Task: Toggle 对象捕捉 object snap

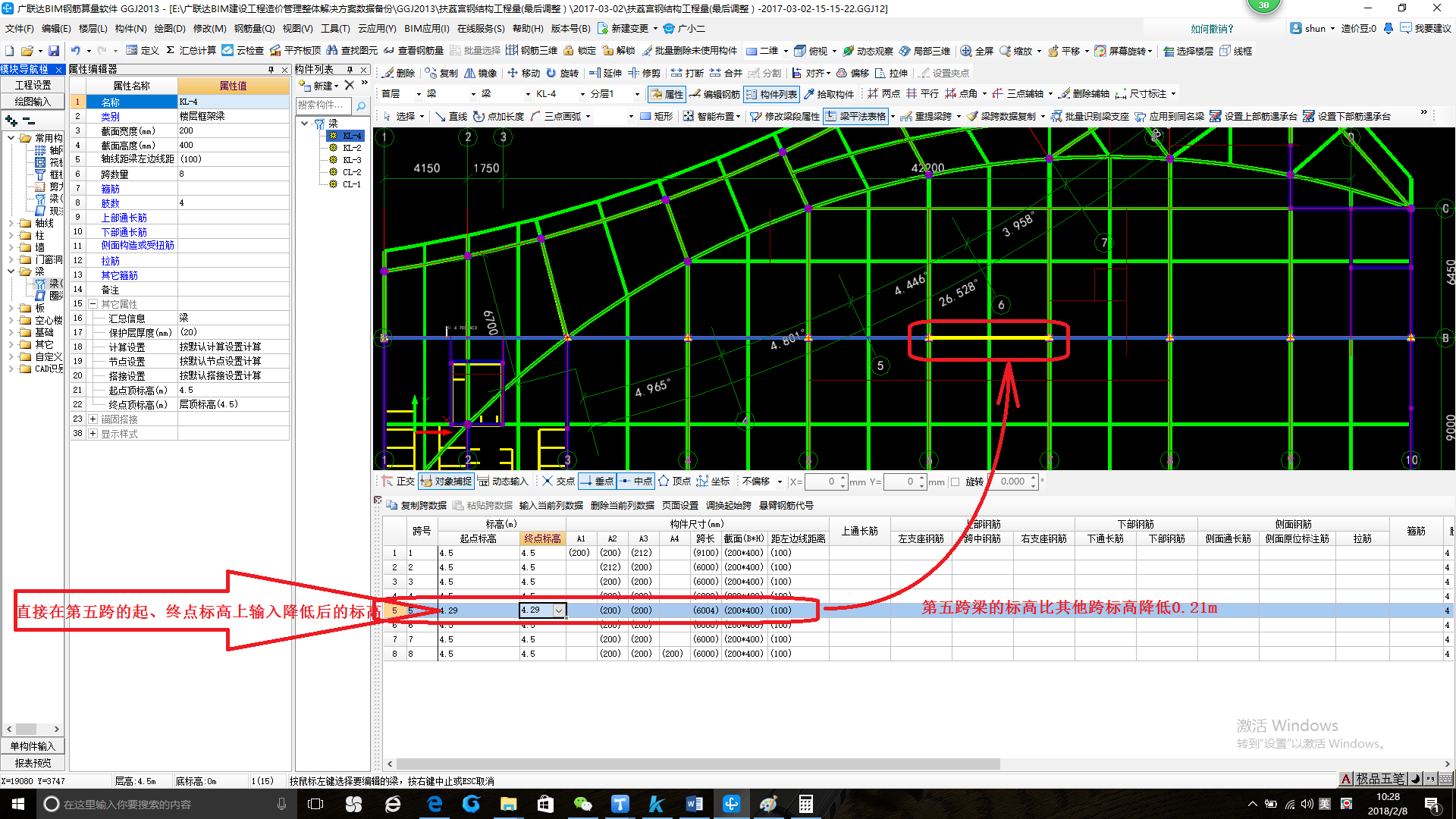Action: (446, 482)
